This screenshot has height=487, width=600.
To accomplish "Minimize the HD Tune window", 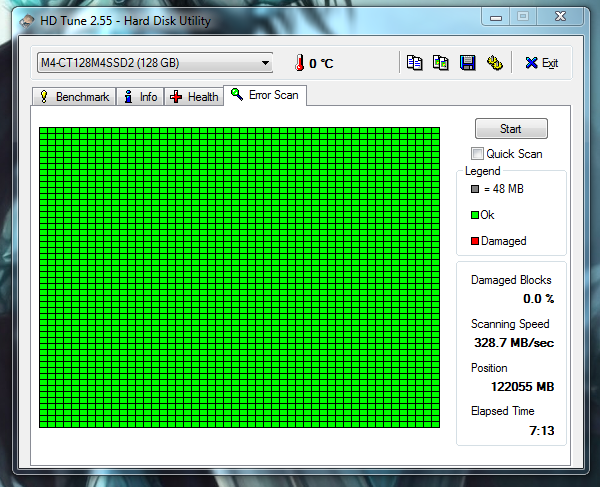I will [x=496, y=17].
